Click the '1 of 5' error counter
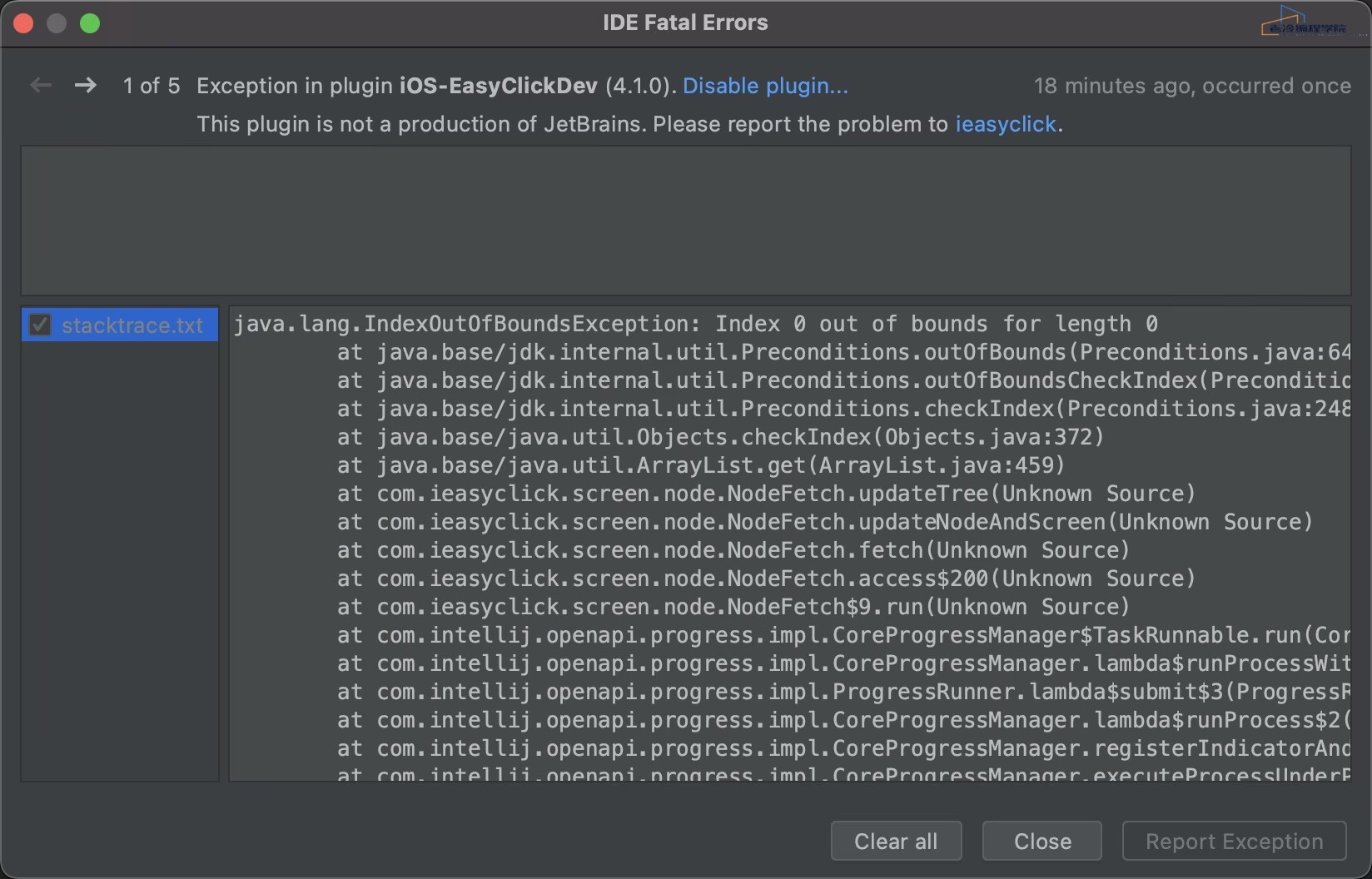Screen dimensions: 1372x879 [x=152, y=86]
